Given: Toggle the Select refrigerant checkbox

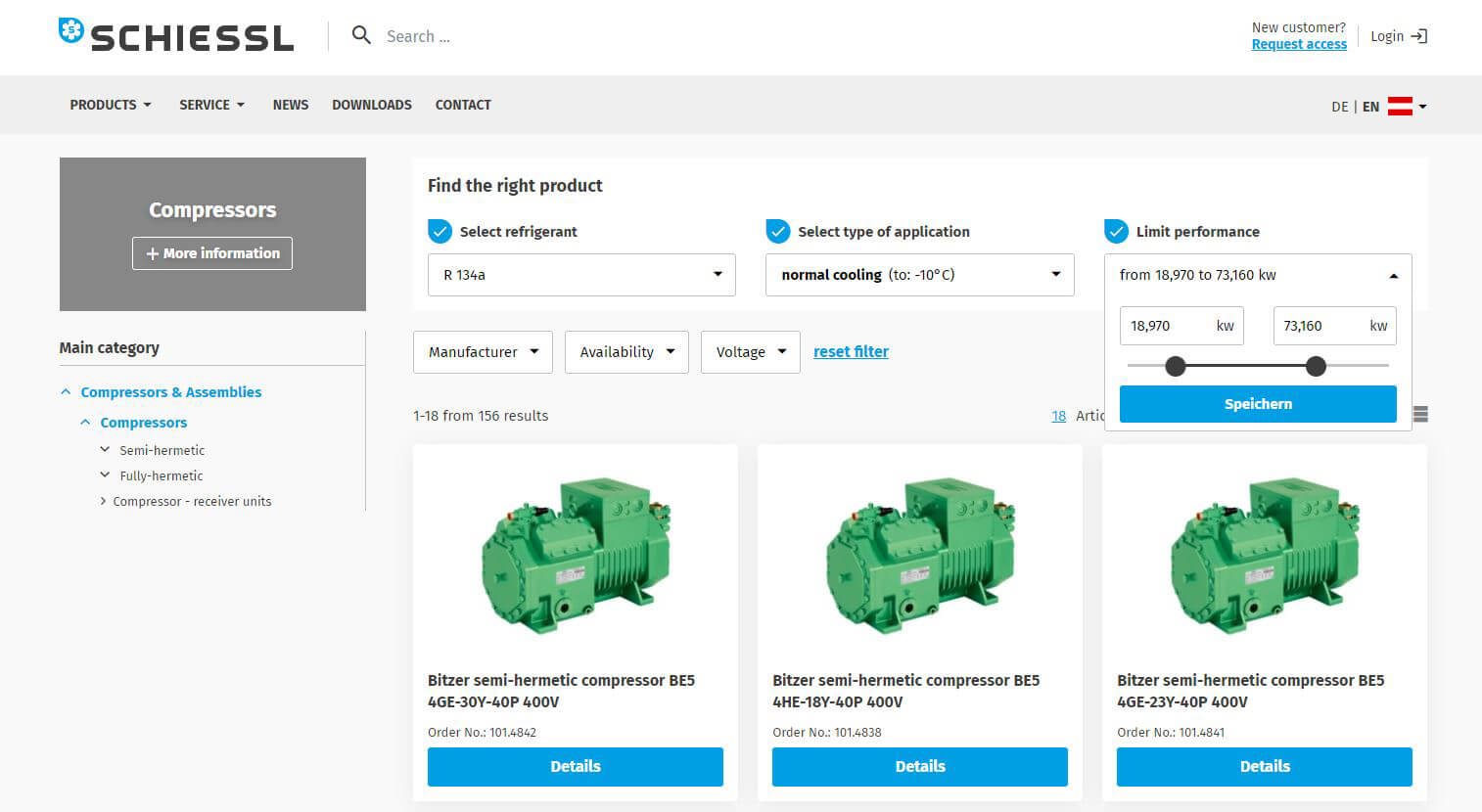Looking at the screenshot, I should (440, 232).
